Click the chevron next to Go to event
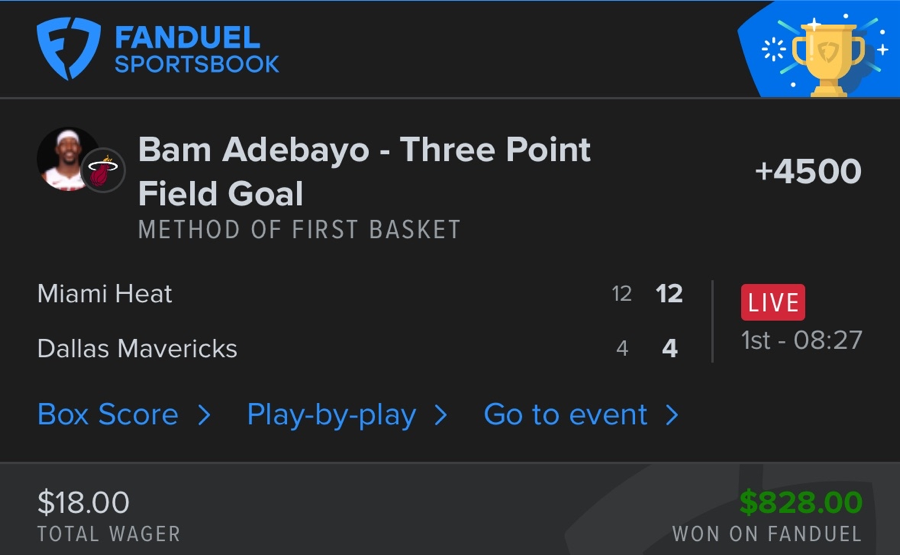Viewport: 900px width, 555px height. click(x=672, y=415)
